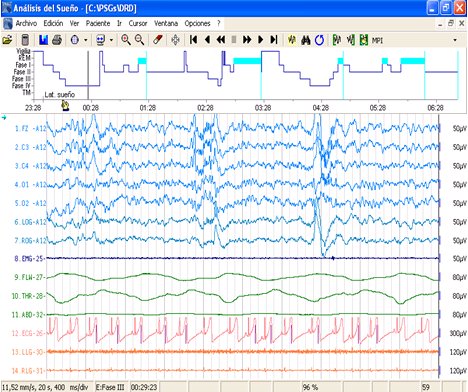Click the monitor display toolbar icon

(x=100, y=40)
